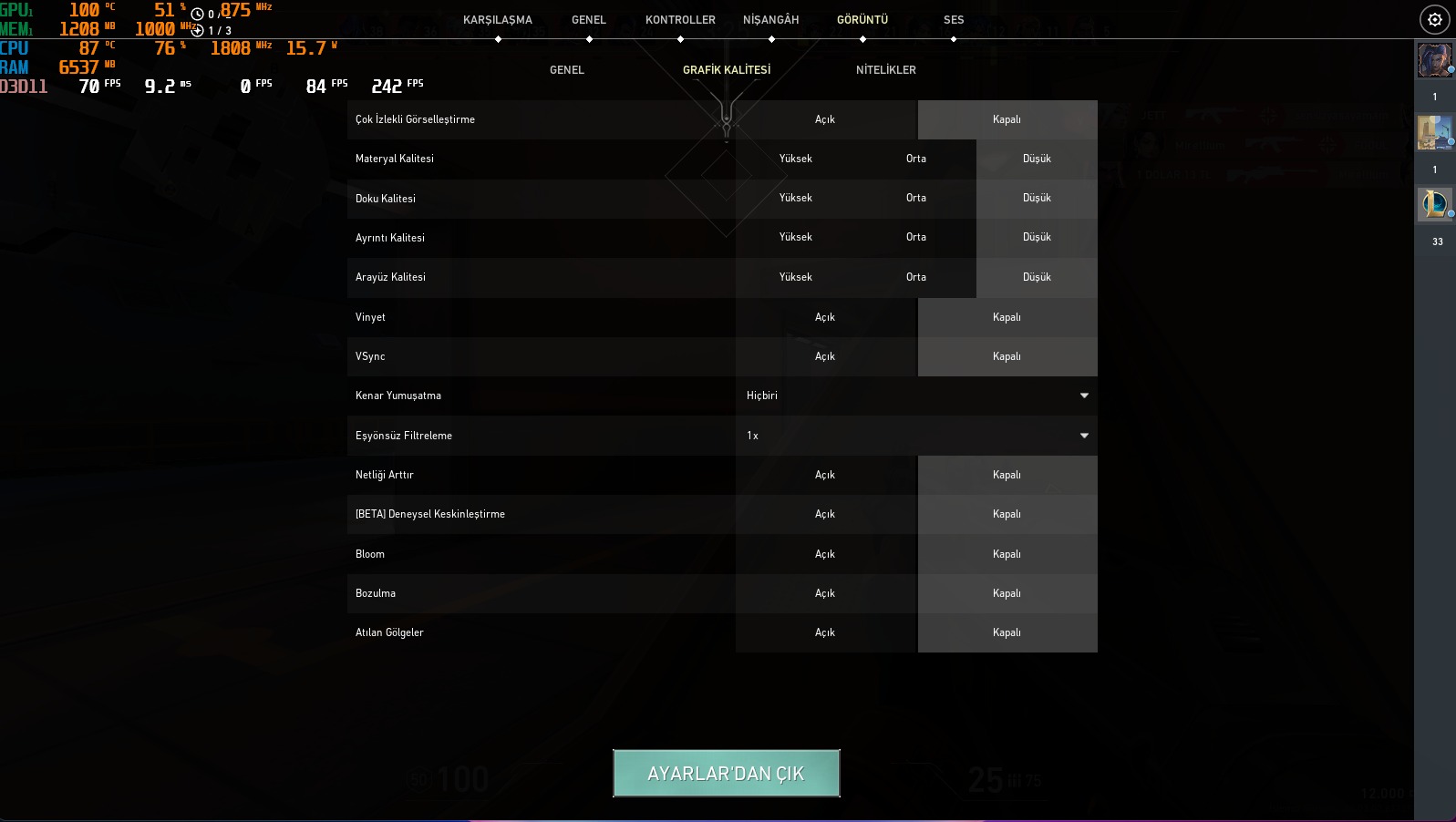
Task: Switch to the KONTROLLER tab
Action: [x=680, y=19]
